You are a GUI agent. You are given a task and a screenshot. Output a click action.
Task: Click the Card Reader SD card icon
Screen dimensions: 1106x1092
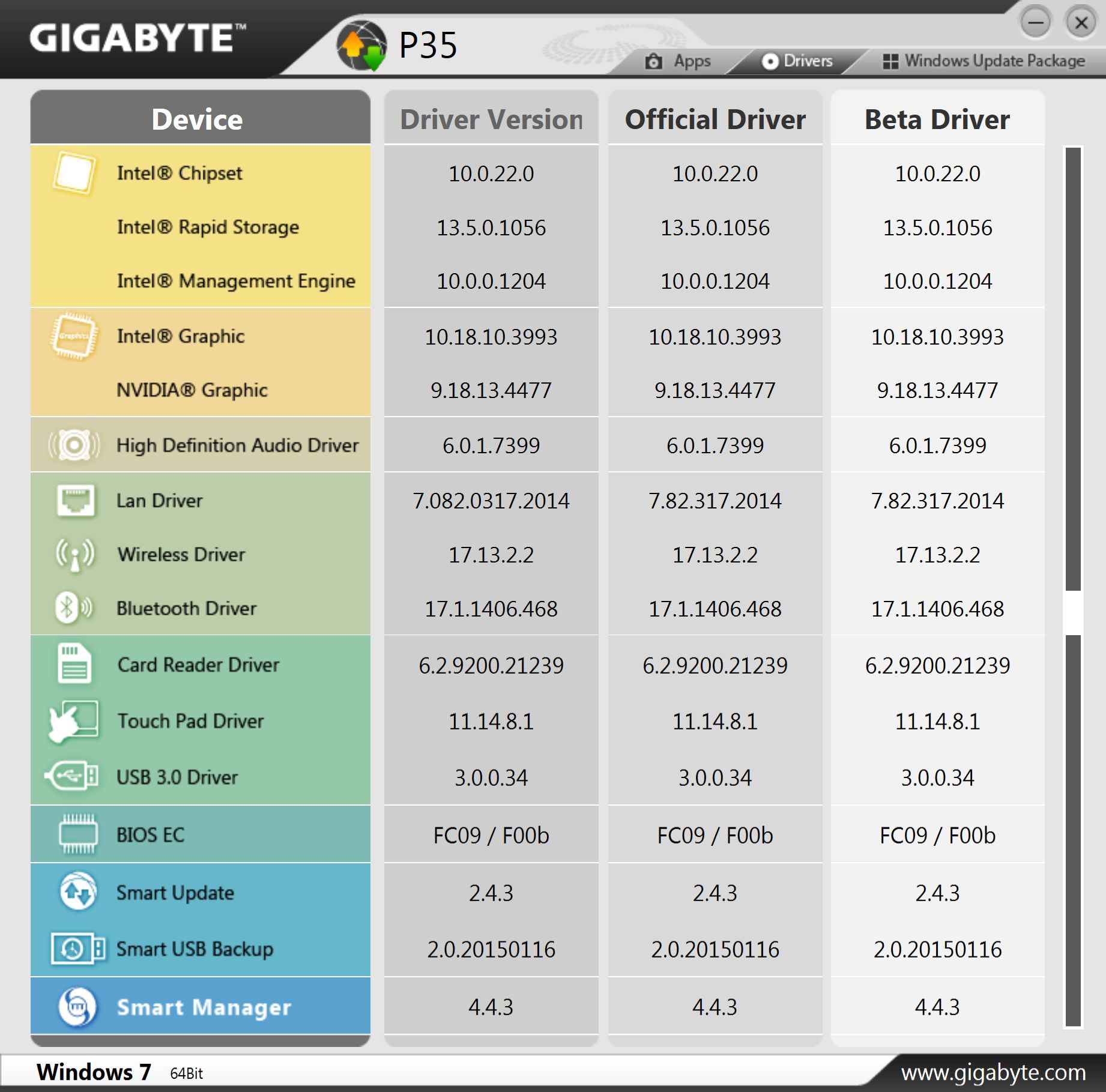point(74,663)
